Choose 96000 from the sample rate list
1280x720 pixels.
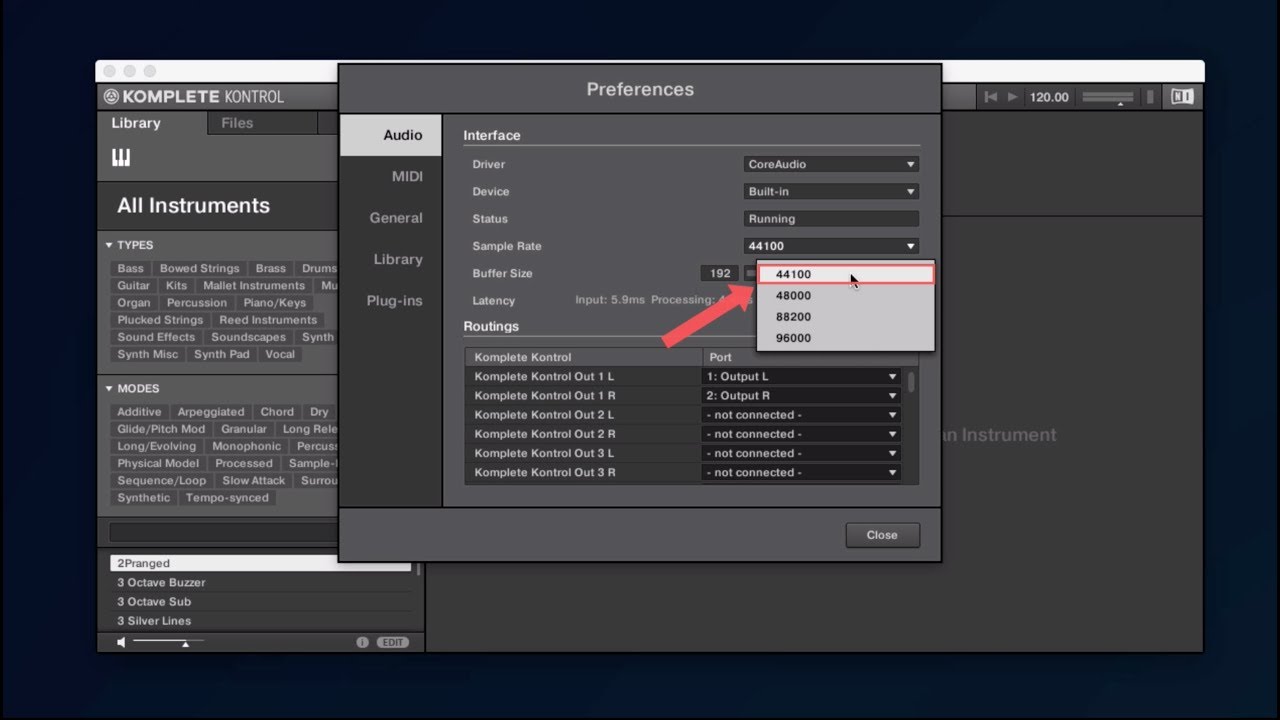(x=846, y=338)
